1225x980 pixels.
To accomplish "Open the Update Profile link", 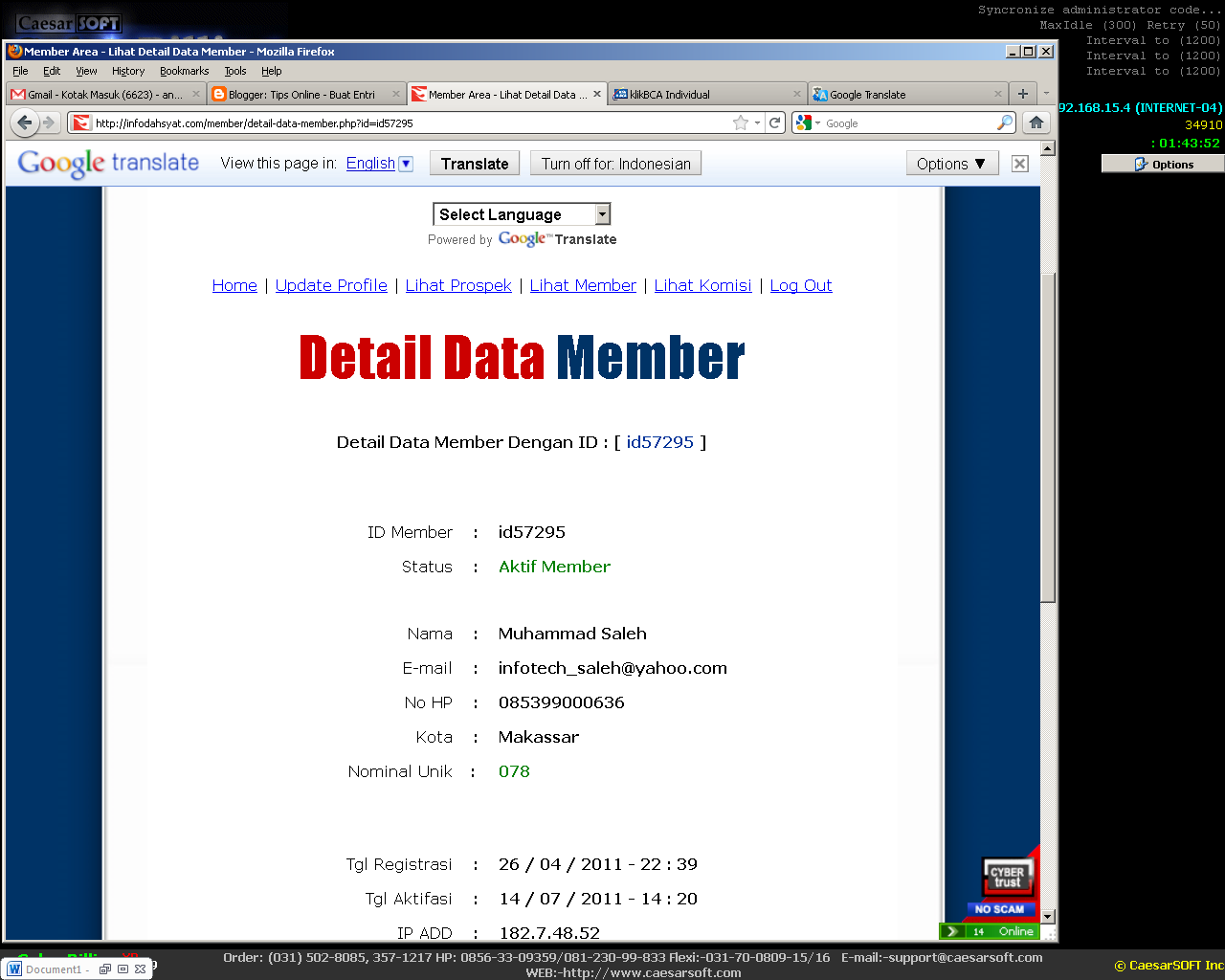I will pyautogui.click(x=331, y=285).
